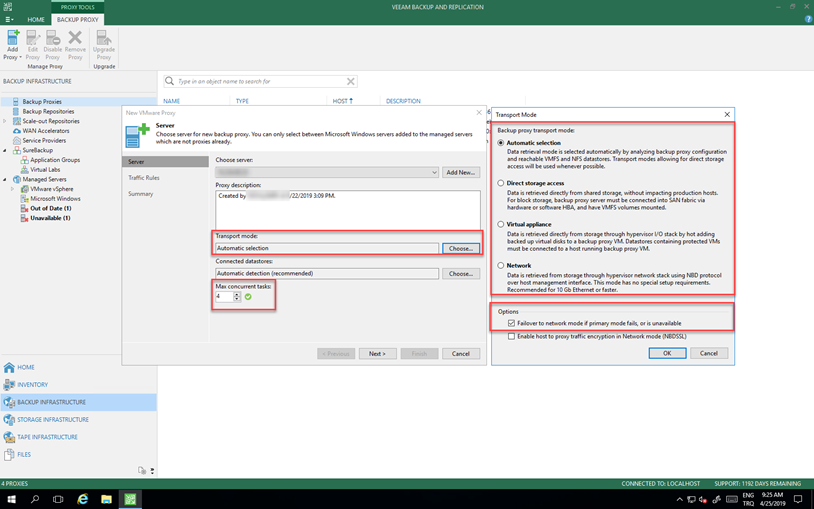This screenshot has height=509, width=814.
Task: Click Choose... next to Transport mode
Action: coord(461,248)
